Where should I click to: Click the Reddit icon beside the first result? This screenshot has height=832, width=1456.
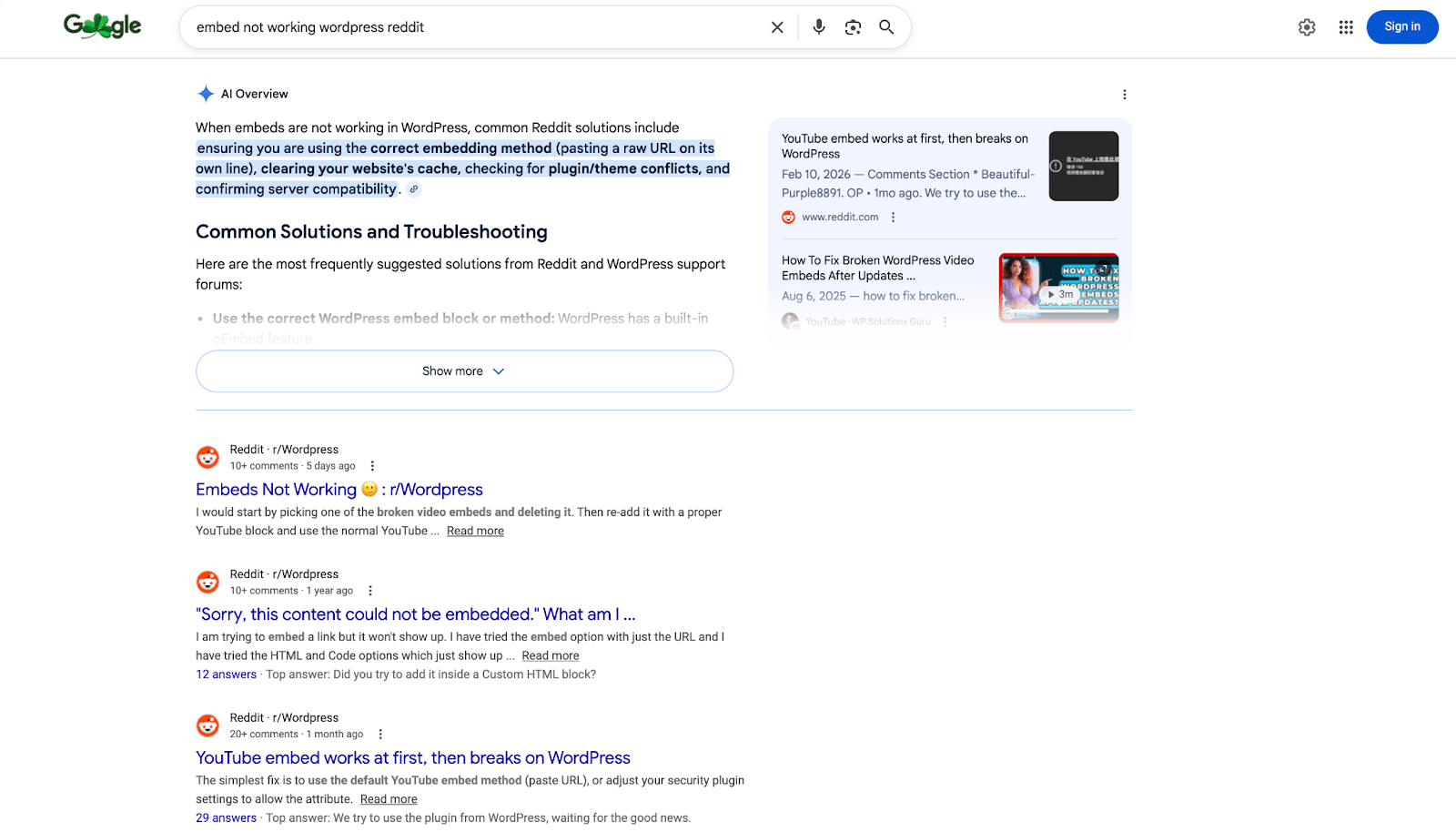(207, 456)
